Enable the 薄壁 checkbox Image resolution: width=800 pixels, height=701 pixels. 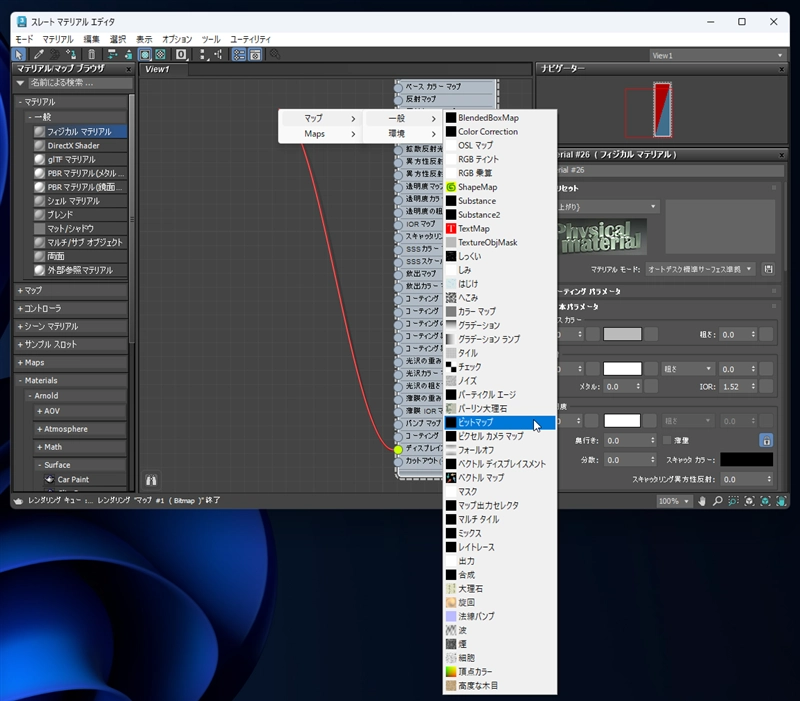pyautogui.click(x=667, y=440)
